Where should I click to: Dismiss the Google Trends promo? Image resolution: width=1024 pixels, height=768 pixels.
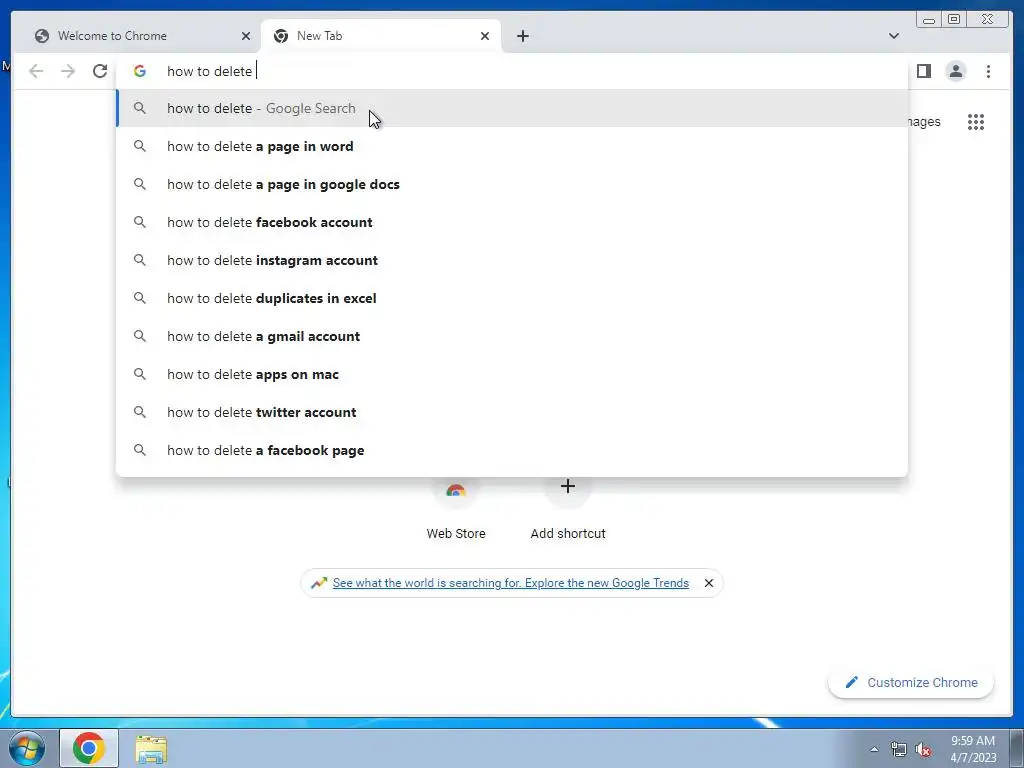click(x=709, y=583)
